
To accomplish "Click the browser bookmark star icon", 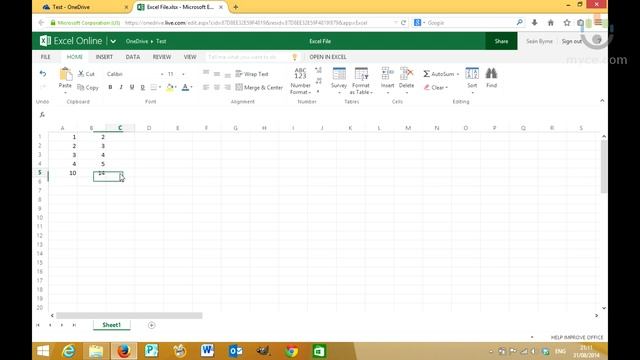I will (x=567, y=23).
